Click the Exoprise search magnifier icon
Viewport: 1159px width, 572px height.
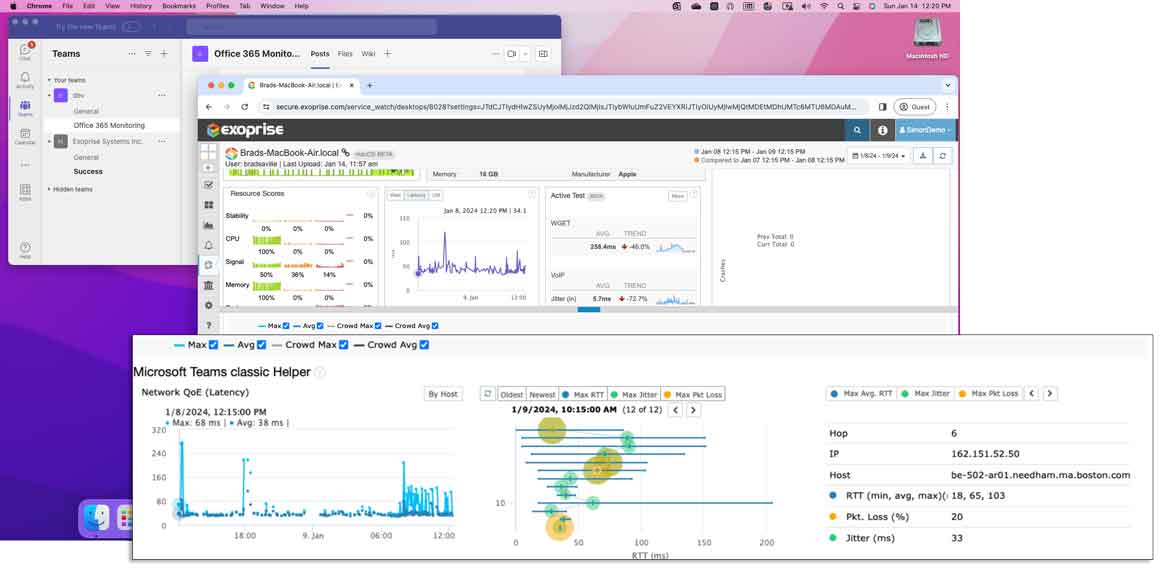click(x=857, y=130)
